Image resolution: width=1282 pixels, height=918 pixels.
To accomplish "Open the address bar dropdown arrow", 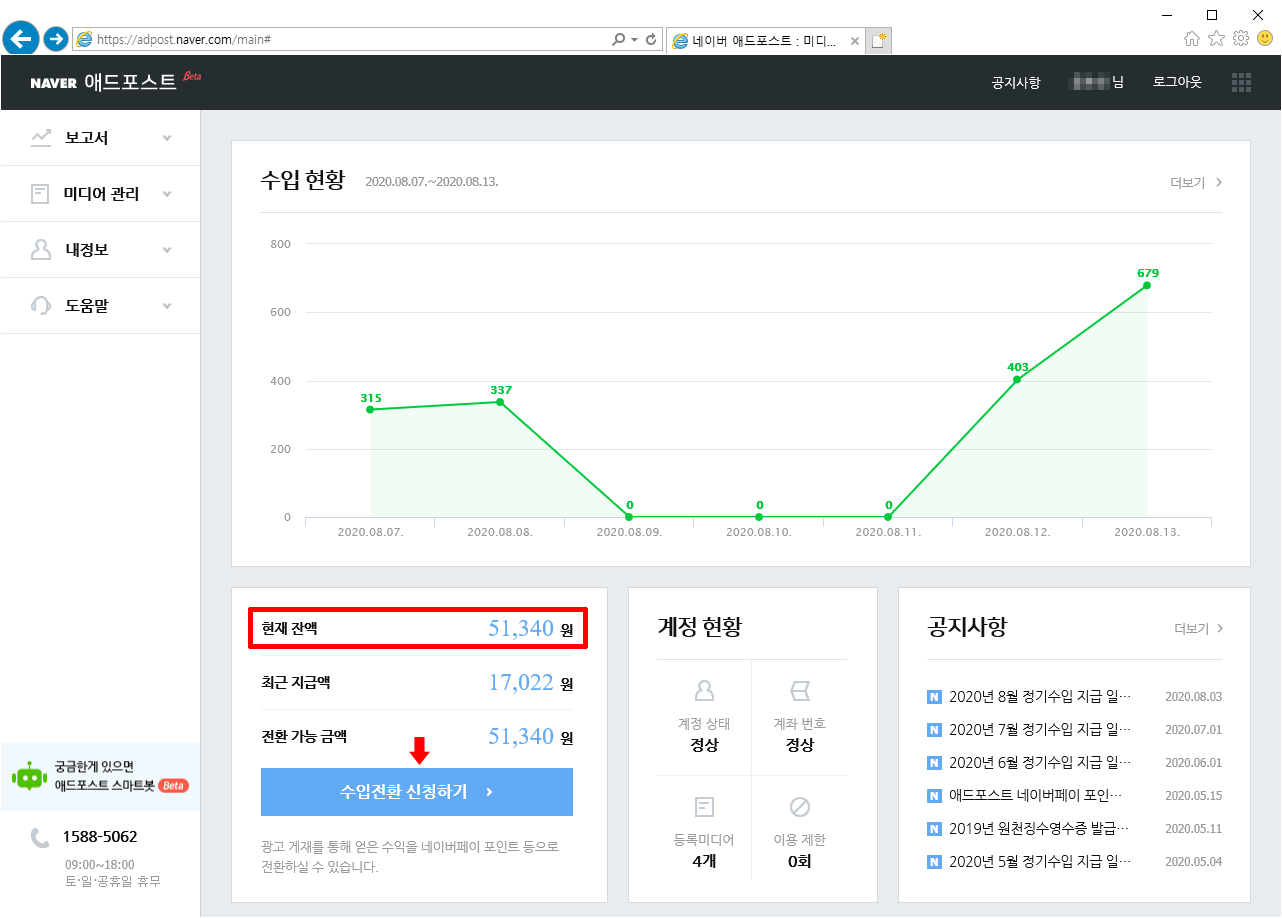I will tap(634, 39).
